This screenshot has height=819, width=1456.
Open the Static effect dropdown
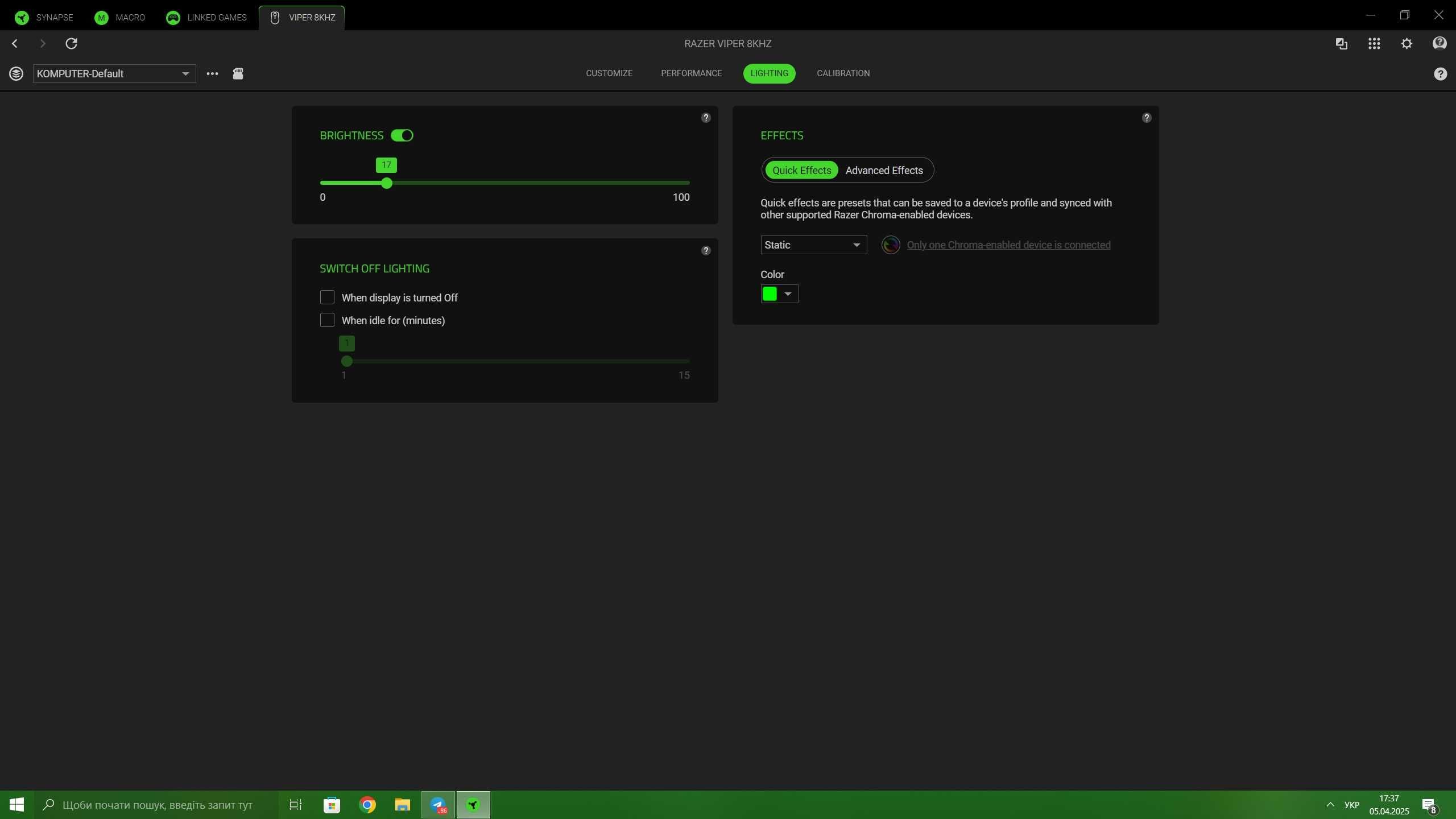(813, 245)
